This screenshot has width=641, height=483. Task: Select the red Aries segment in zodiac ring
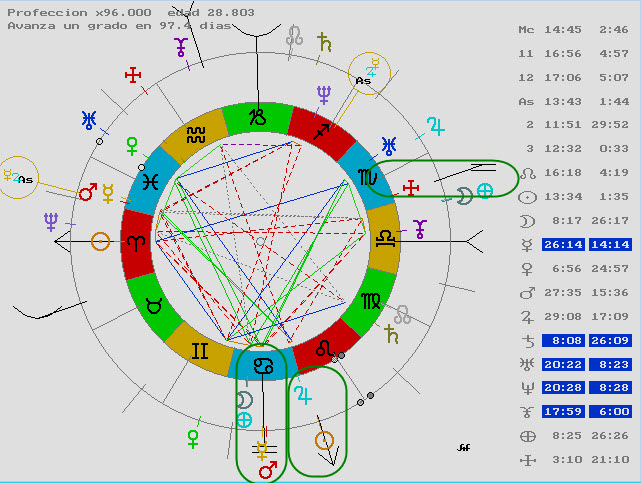pyautogui.click(x=136, y=242)
